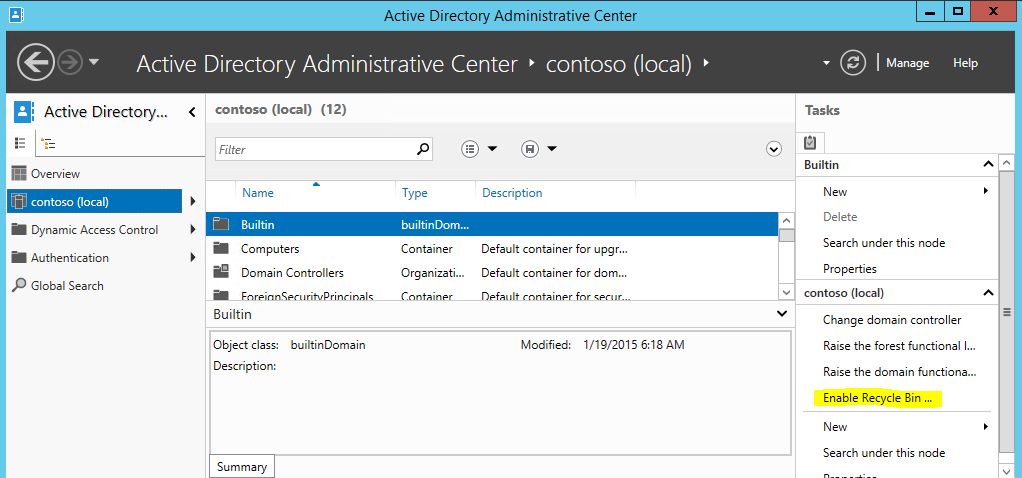1022x478 pixels.
Task: Open Properties under Builtin tasks
Action: [x=850, y=269]
